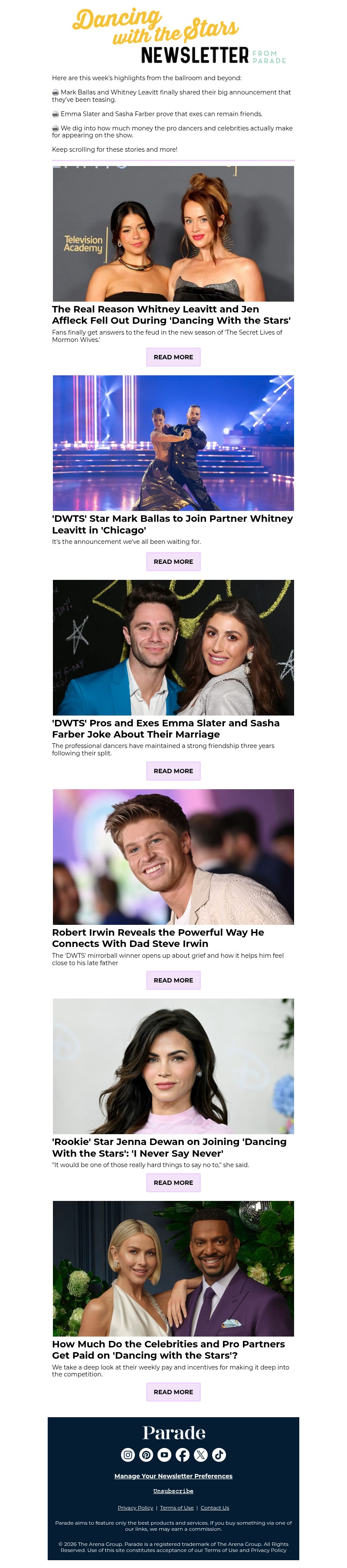Click the Dancing with the Stars Newsletter logo
The image size is (347, 1568).
pos(179,36)
